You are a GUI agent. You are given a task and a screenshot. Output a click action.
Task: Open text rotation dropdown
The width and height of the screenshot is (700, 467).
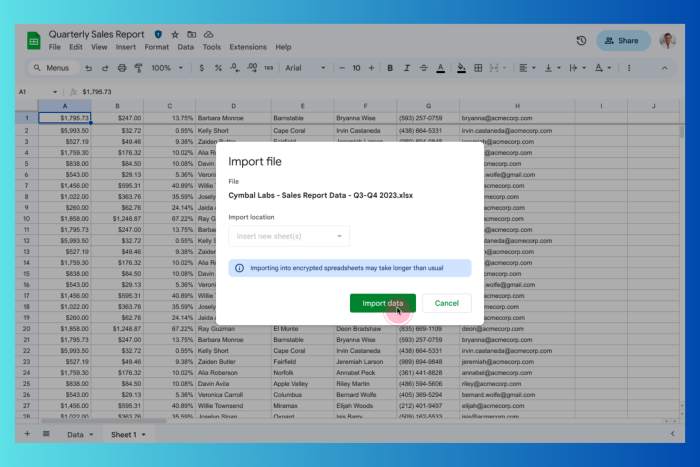pyautogui.click(x=603, y=68)
